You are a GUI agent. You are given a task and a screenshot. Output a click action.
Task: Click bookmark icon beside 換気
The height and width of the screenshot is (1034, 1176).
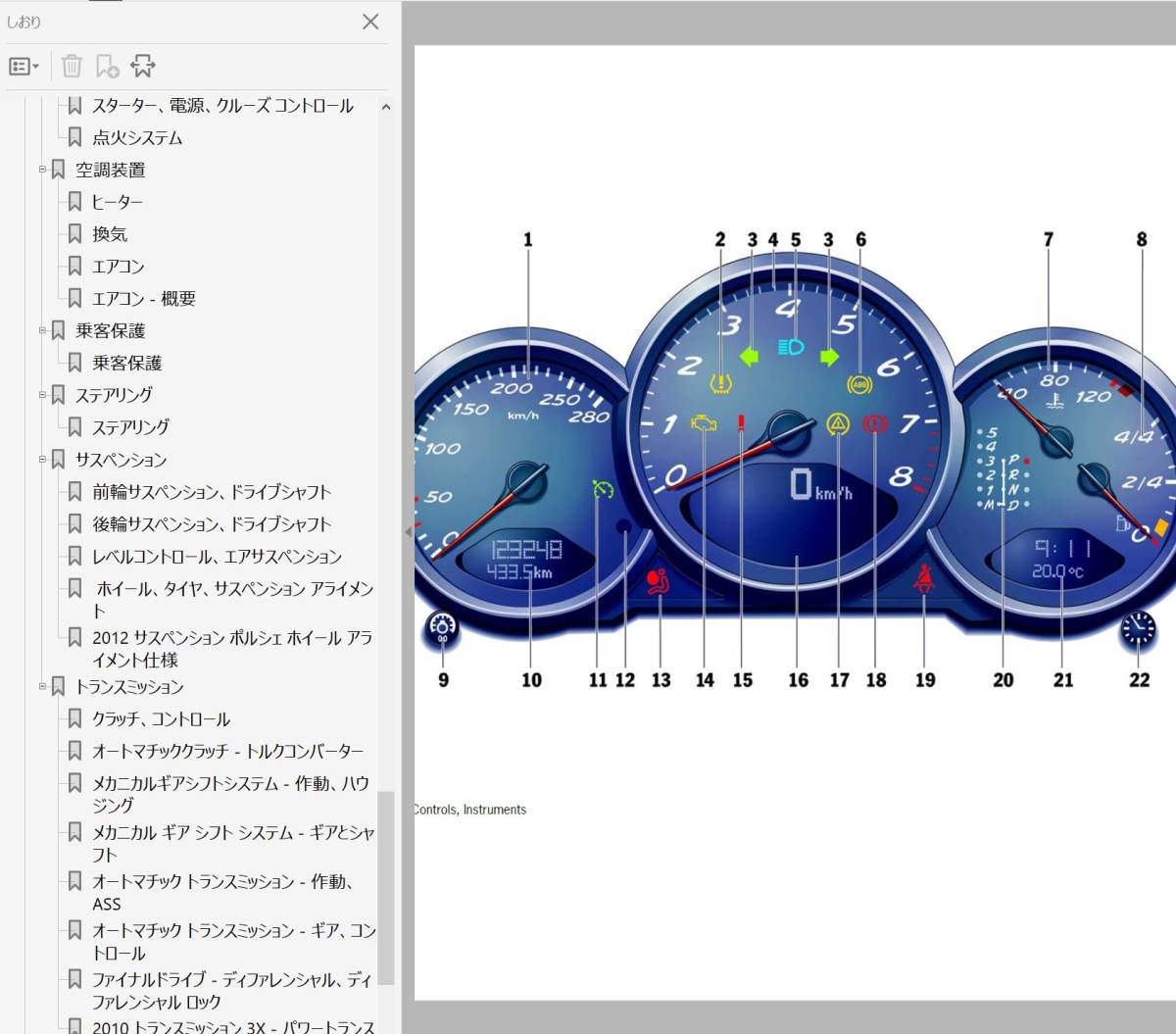point(74,234)
